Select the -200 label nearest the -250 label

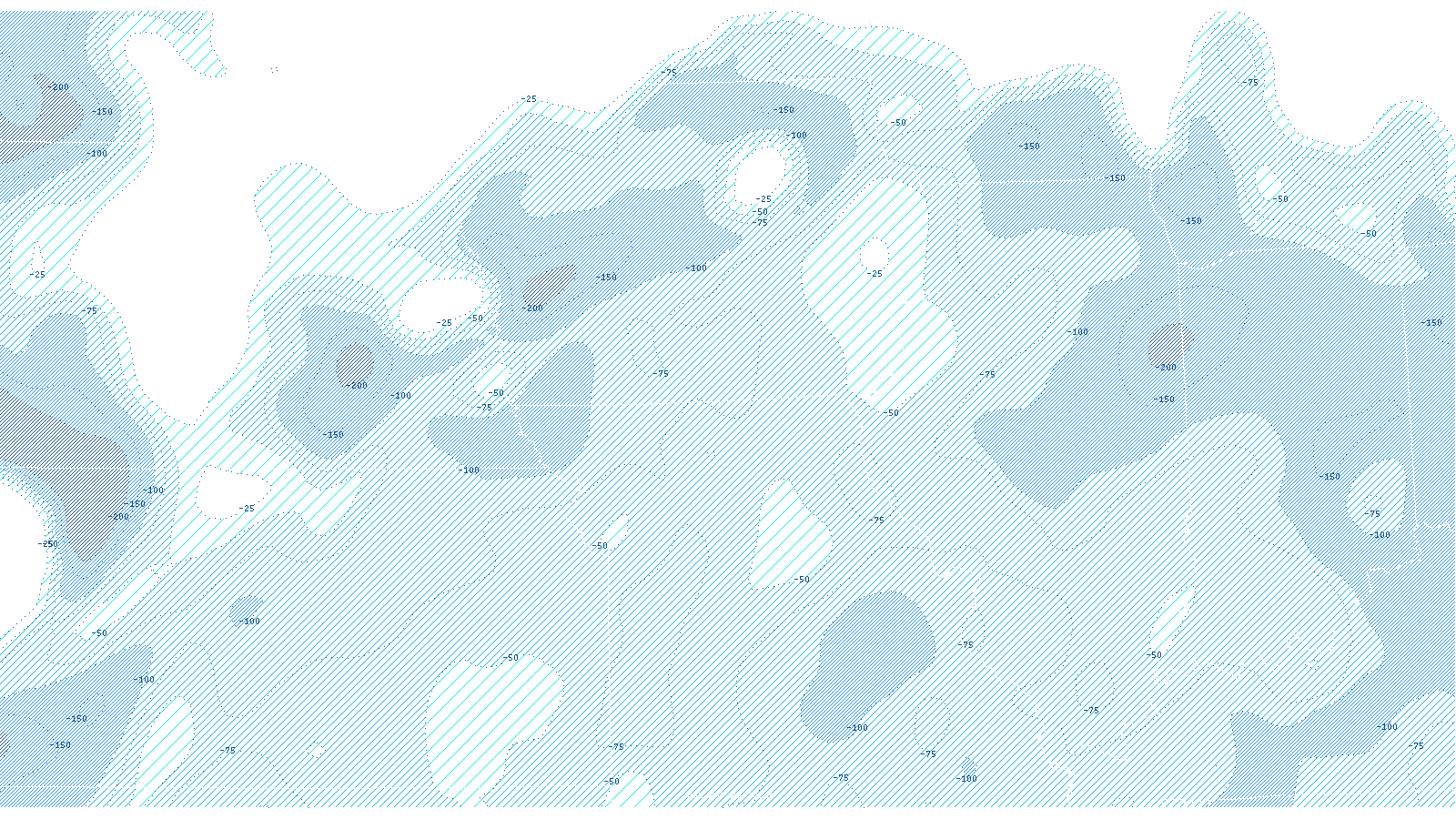click(119, 517)
